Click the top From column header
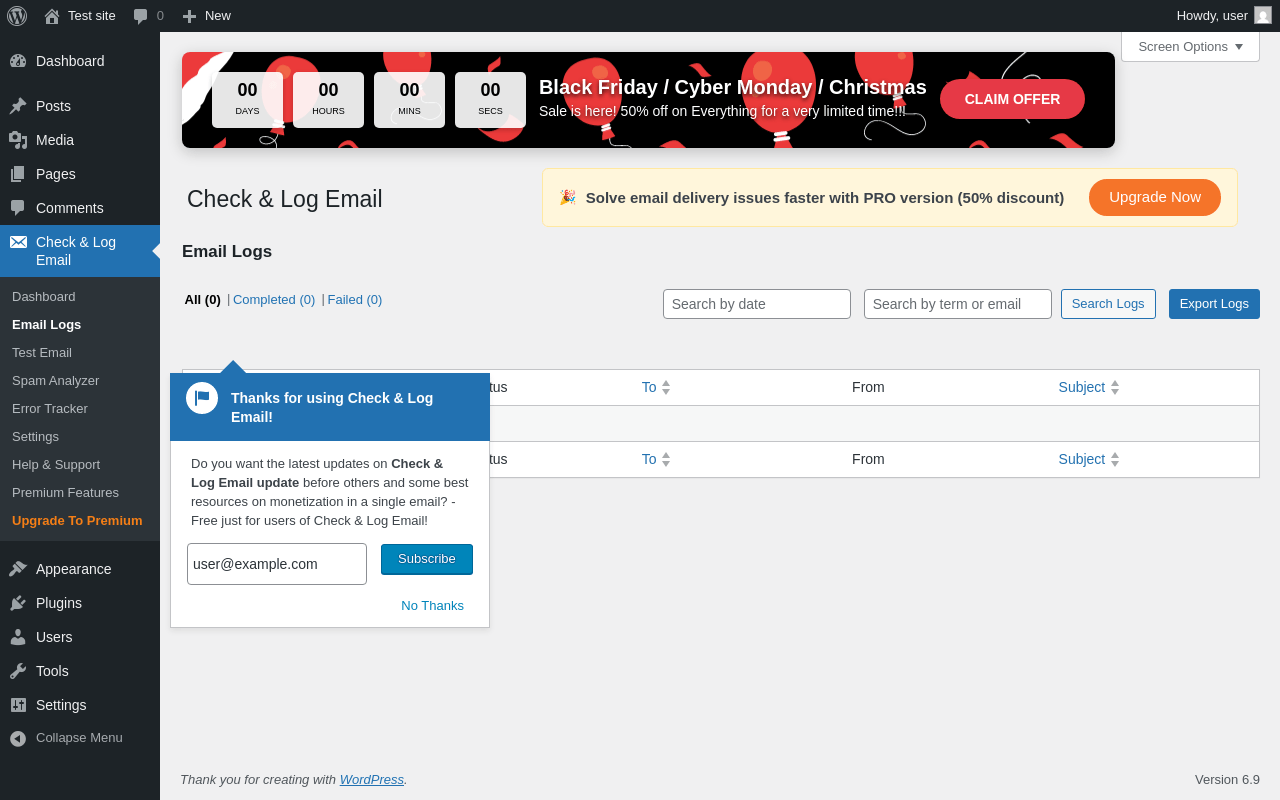 (x=868, y=387)
